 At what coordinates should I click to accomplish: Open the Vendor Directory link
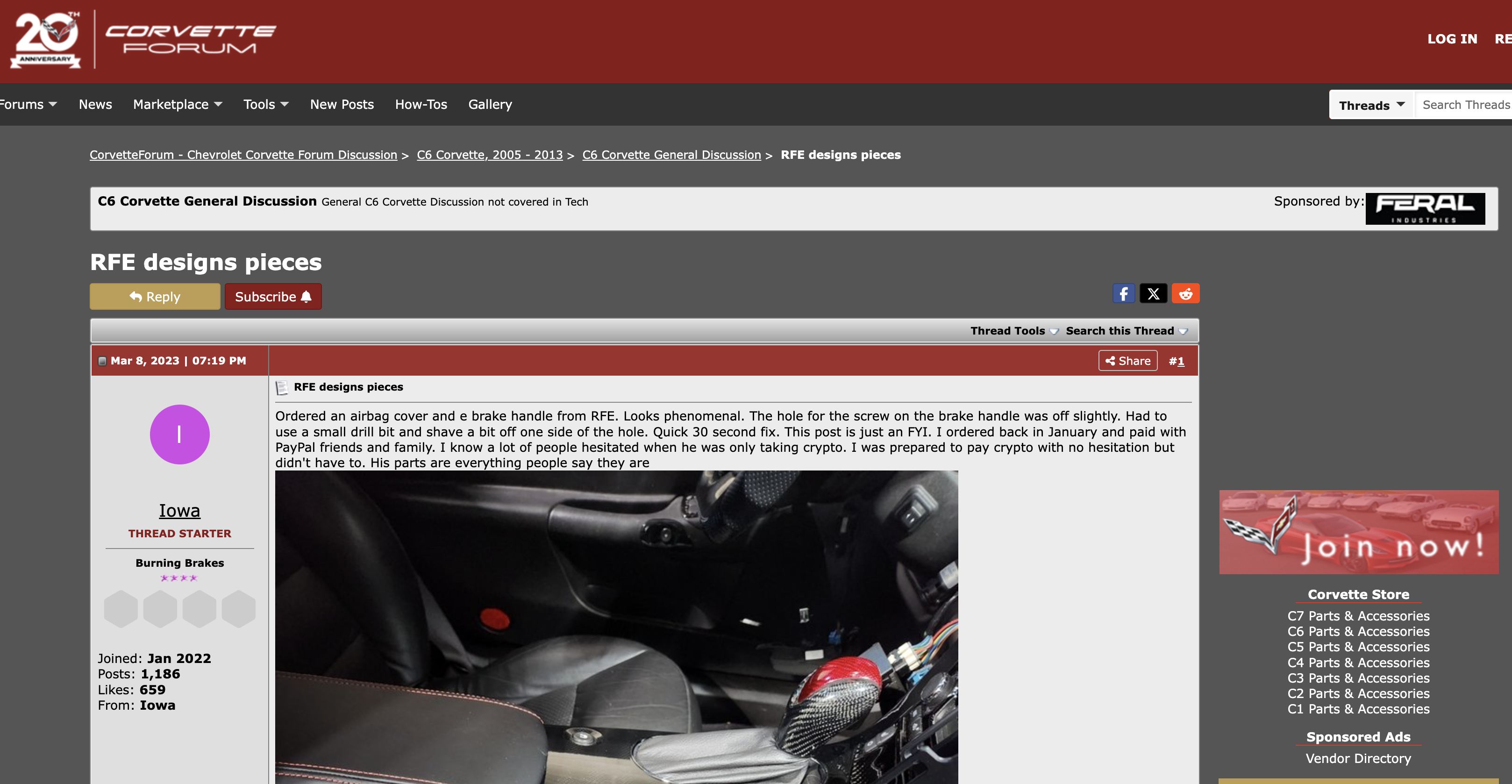pyautogui.click(x=1358, y=758)
